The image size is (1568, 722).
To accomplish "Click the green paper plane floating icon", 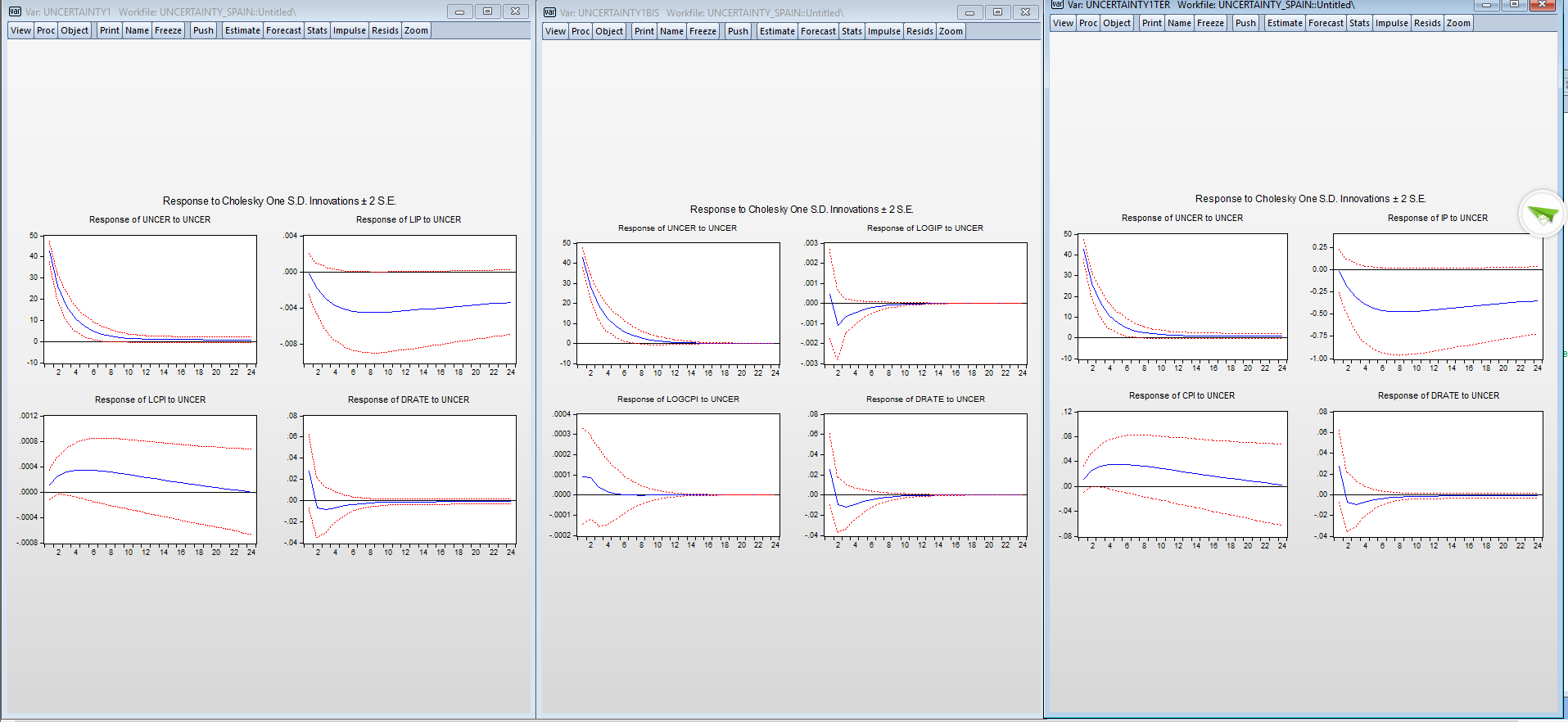I will tap(1542, 214).
